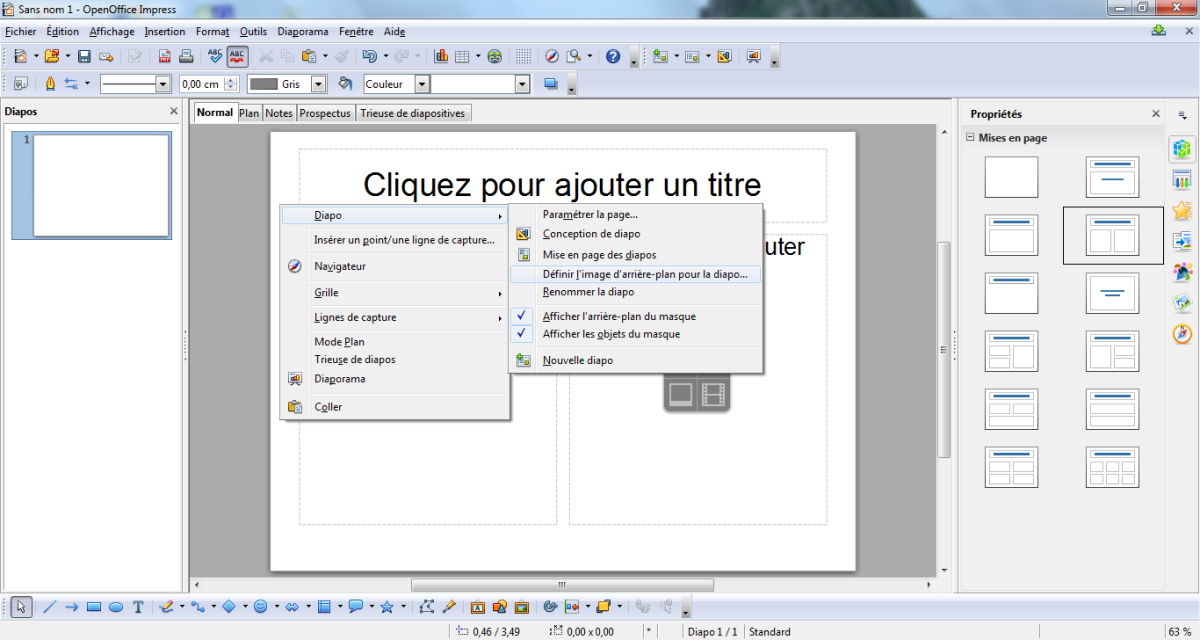Open the Fichier menu

tap(20, 31)
